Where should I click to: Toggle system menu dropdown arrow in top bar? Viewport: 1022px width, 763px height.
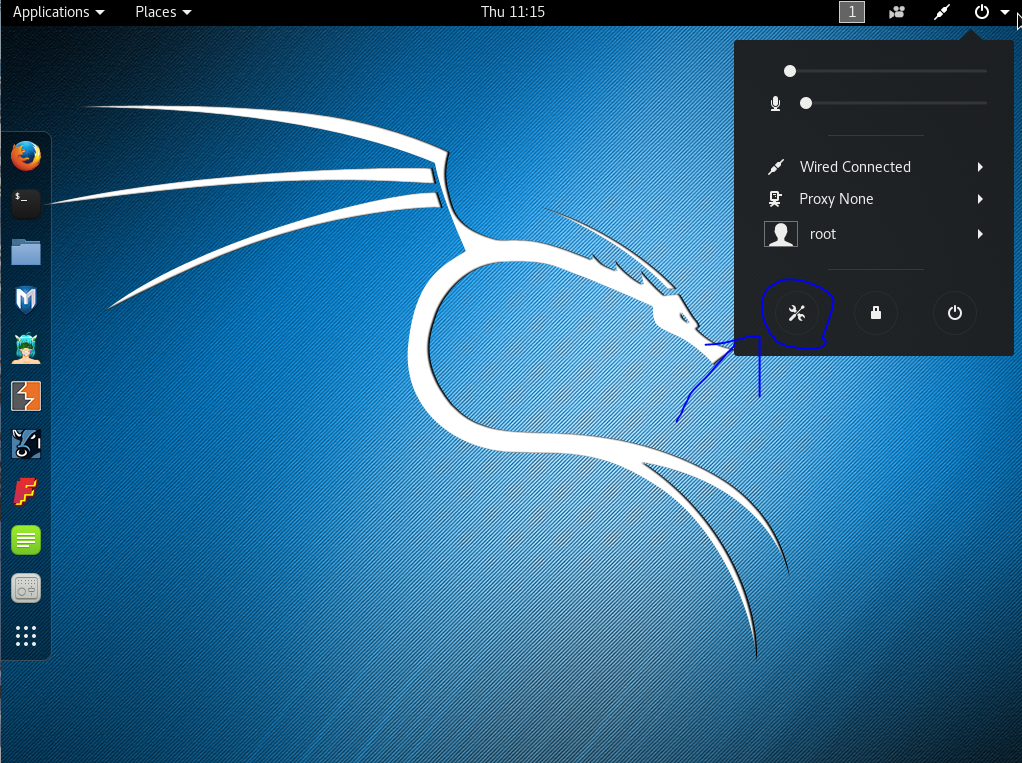[x=1004, y=12]
